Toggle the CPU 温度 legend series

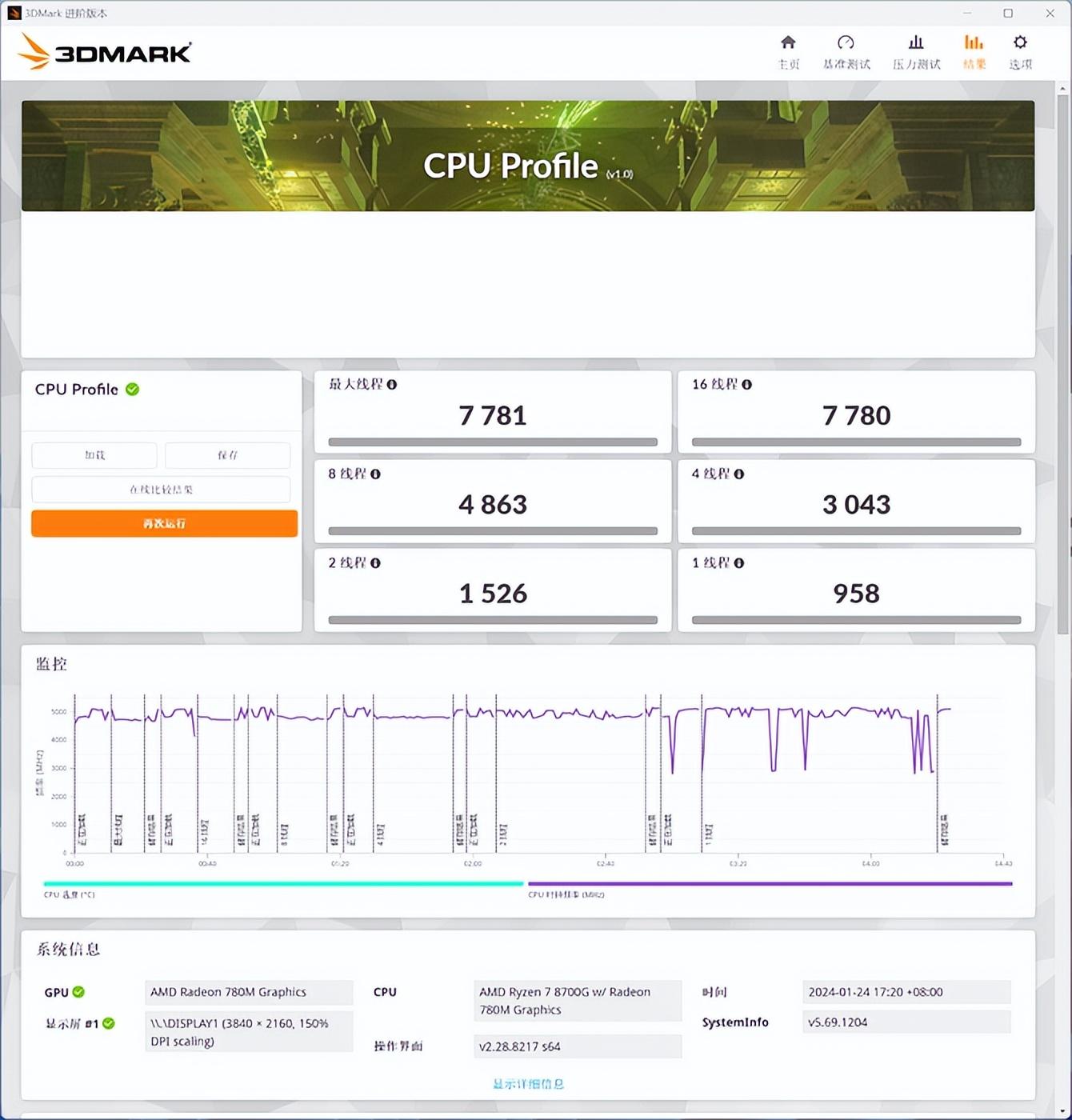(x=283, y=888)
